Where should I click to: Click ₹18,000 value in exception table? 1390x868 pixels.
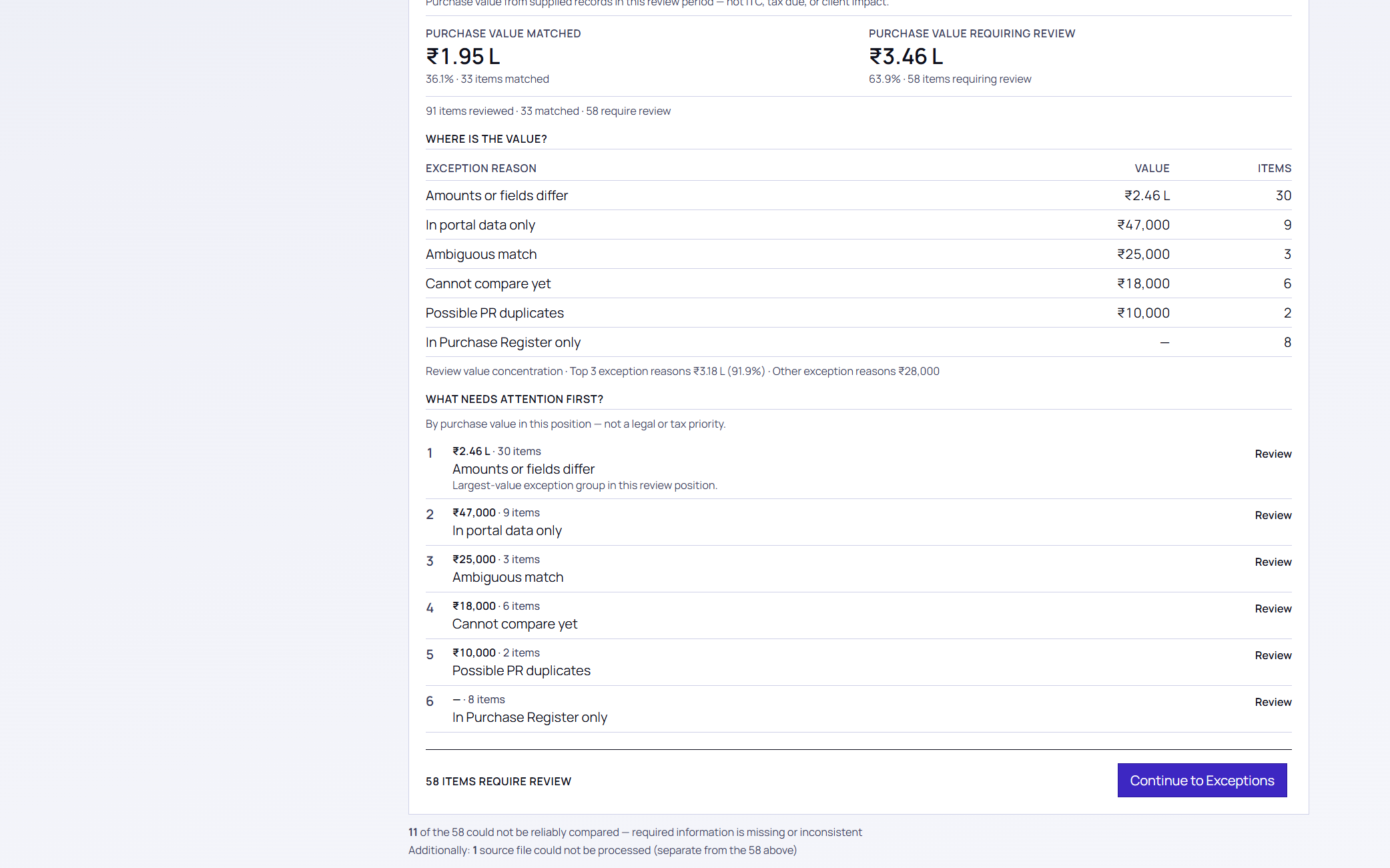click(x=1143, y=284)
